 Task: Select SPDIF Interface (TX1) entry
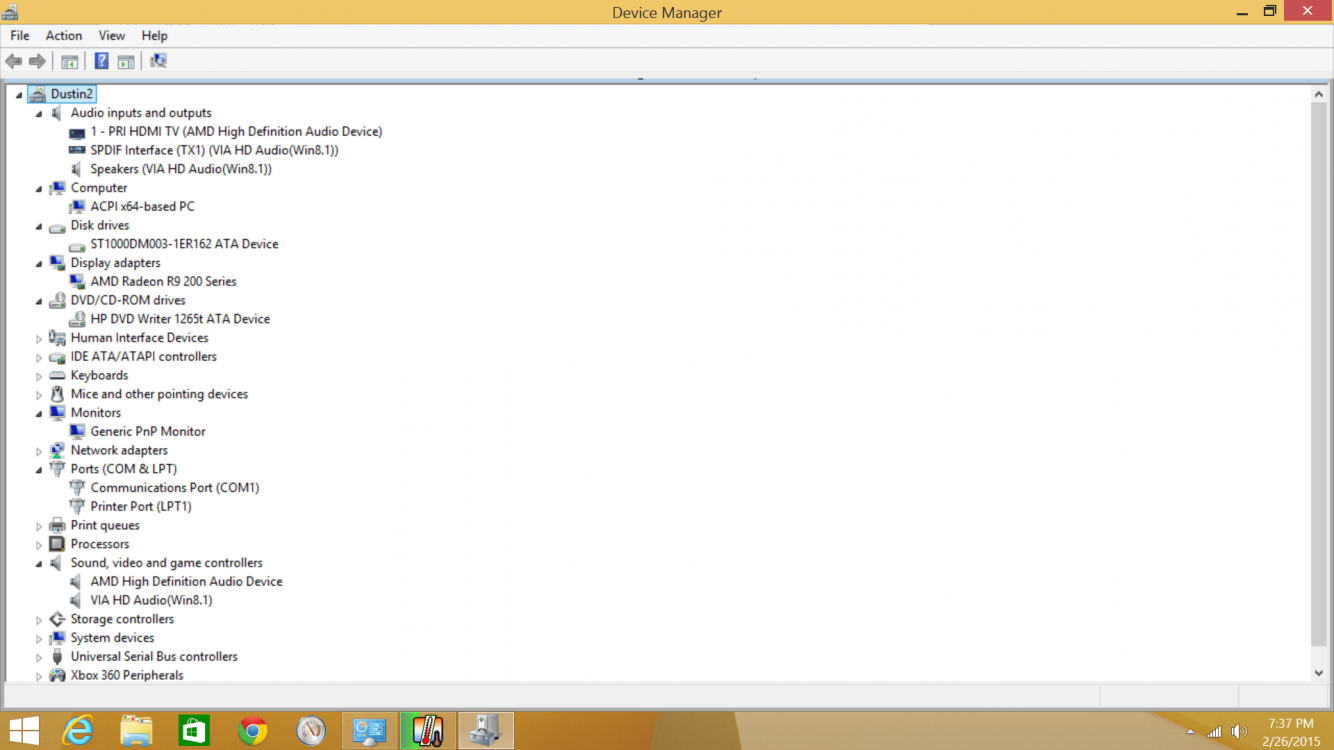pos(214,150)
